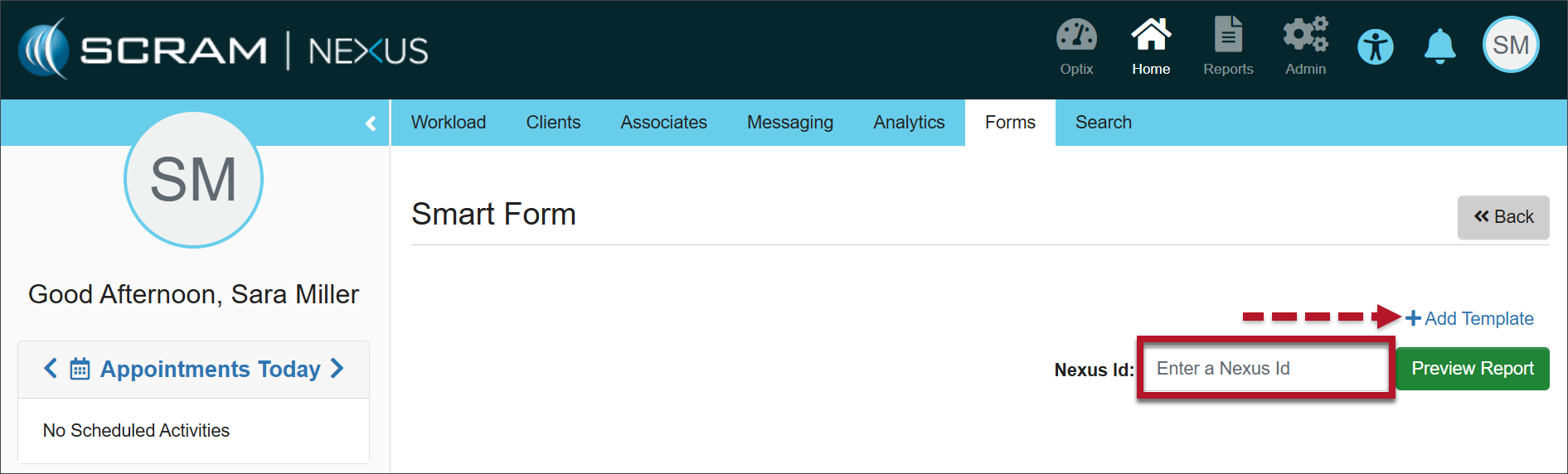Image resolution: width=1568 pixels, height=474 pixels.
Task: Click the Add Template link
Action: [x=1470, y=318]
